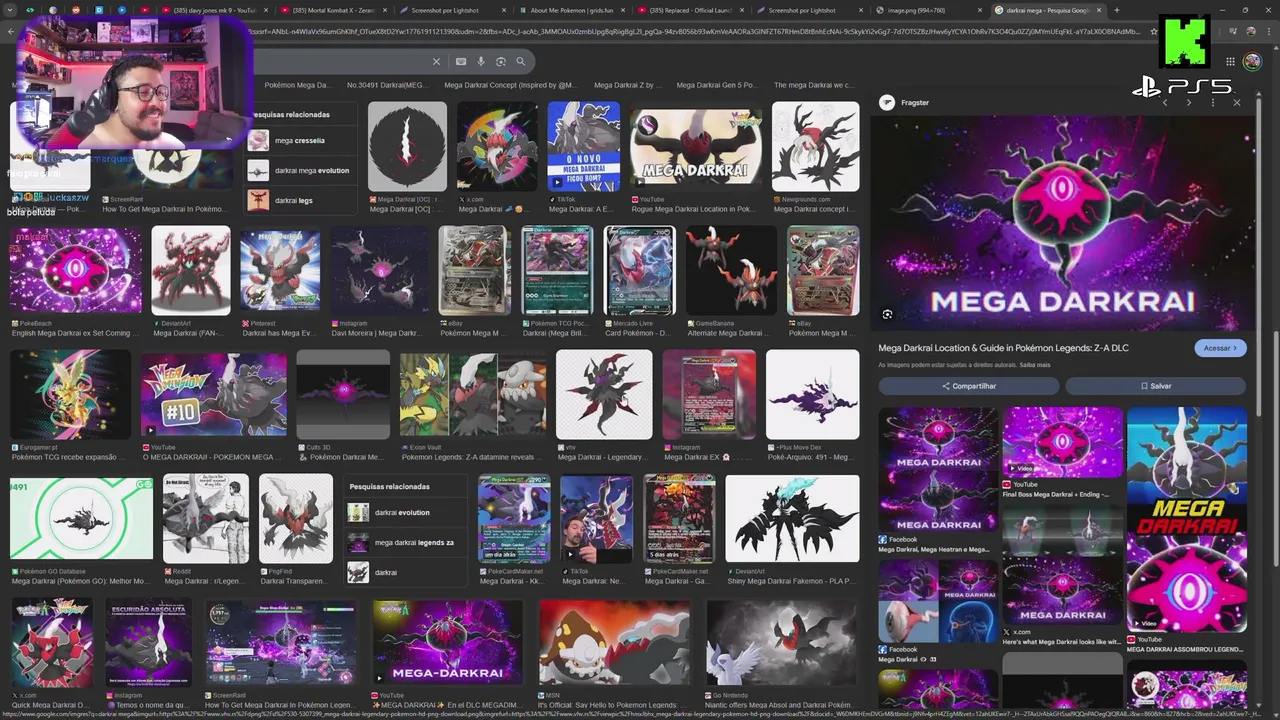Viewport: 1280px width, 720px height.
Task: Open the MEGA-DARKRAI en el DLC YouTube thumbnail
Action: pos(447,642)
